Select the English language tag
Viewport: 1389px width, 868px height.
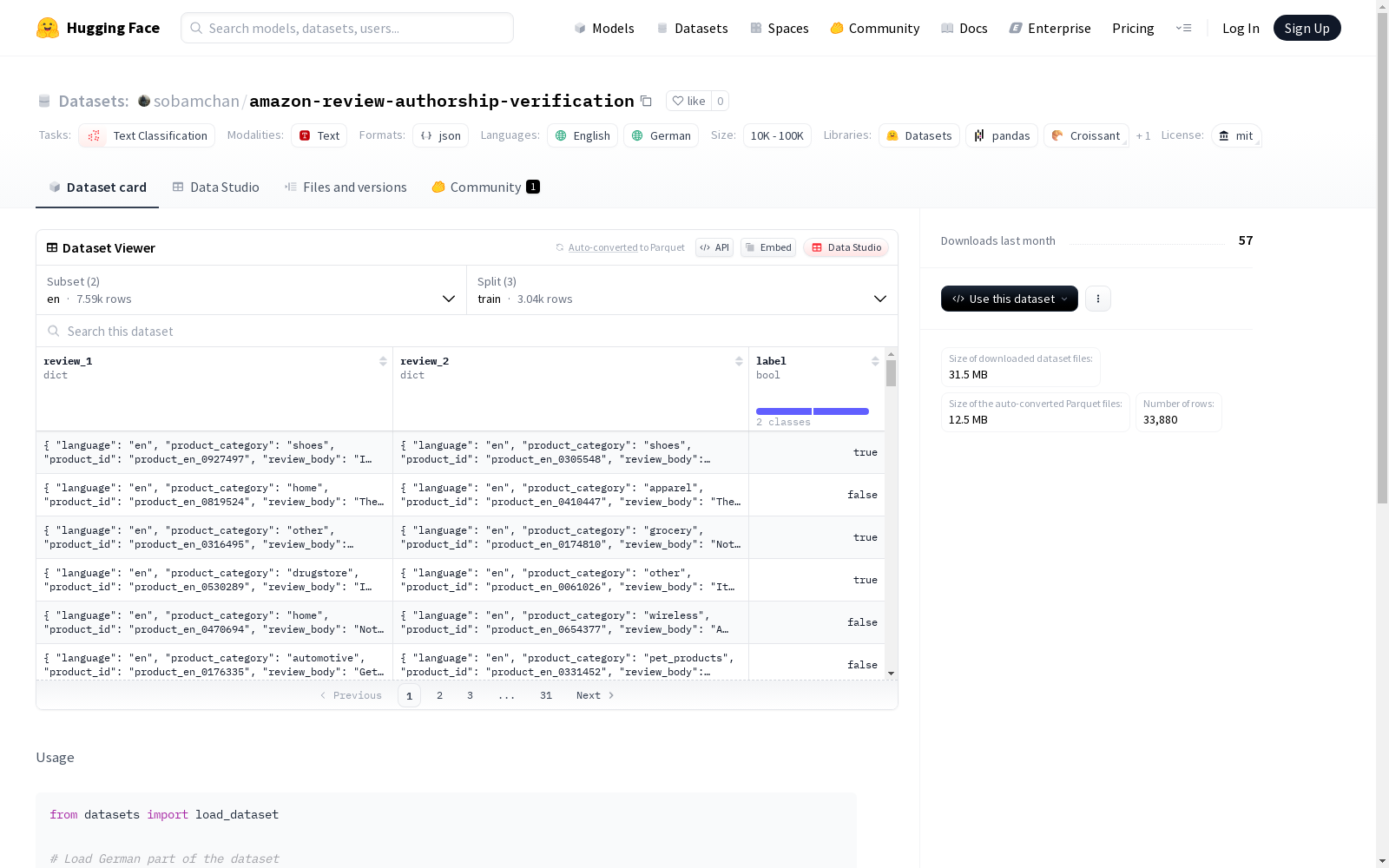pos(583,135)
